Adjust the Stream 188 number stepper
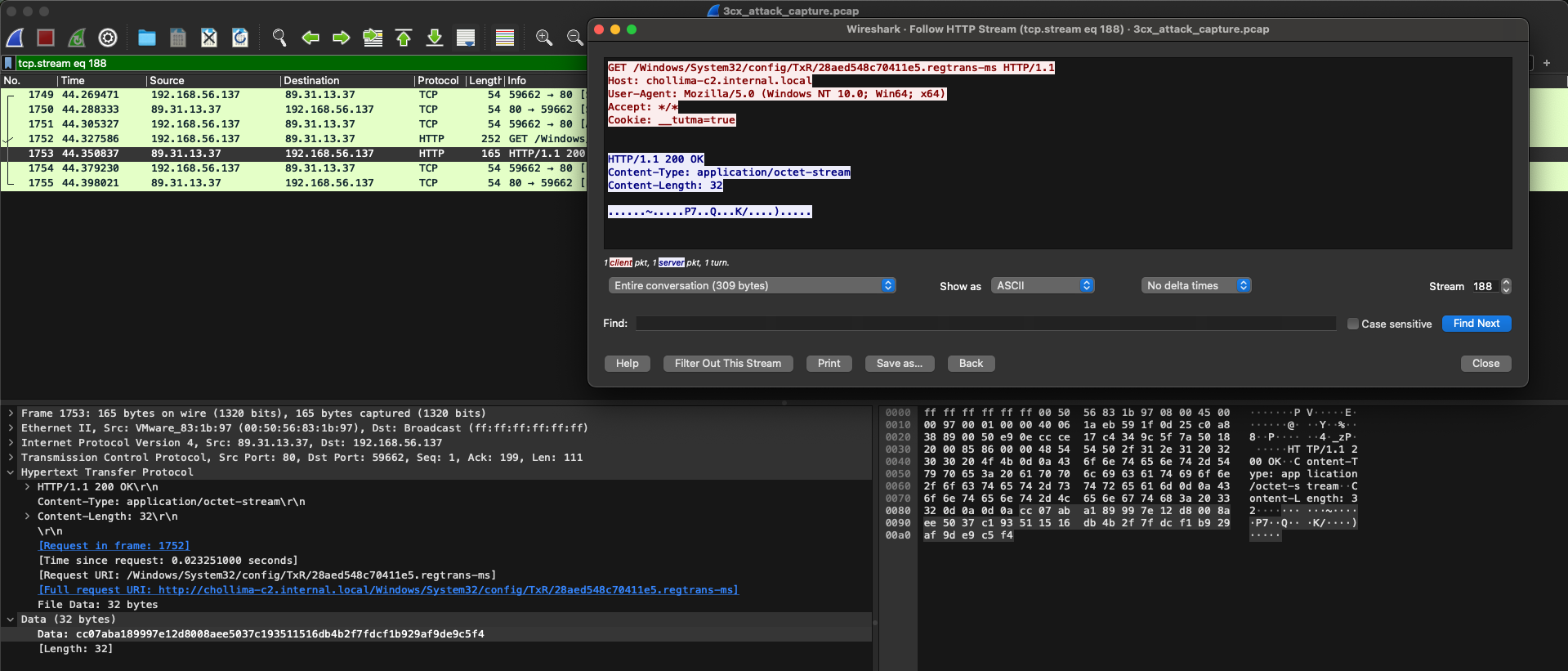The height and width of the screenshot is (671, 1568). (1506, 286)
